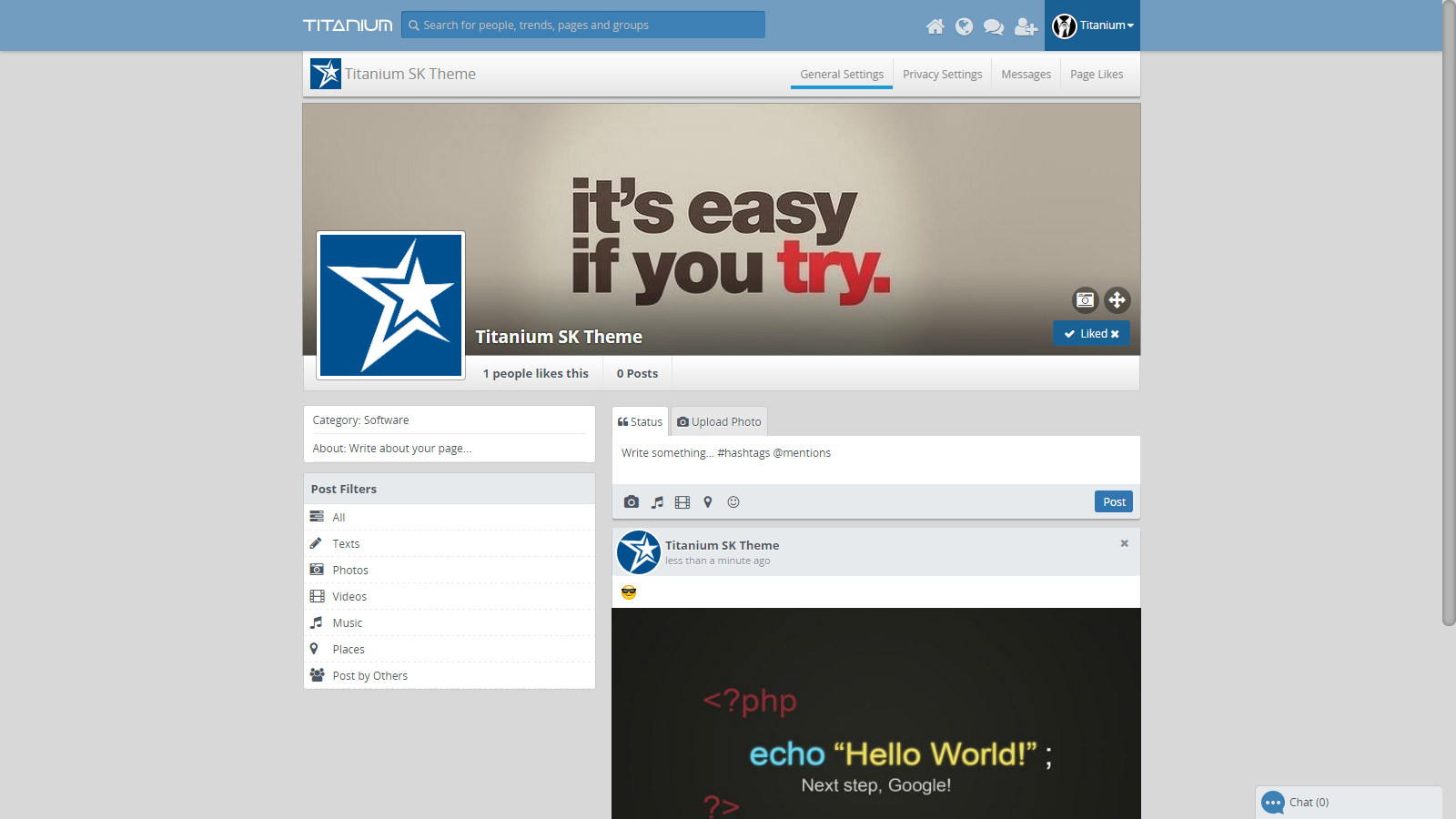1456x819 pixels.
Task: Click the Write something status box
Action: click(x=875, y=460)
